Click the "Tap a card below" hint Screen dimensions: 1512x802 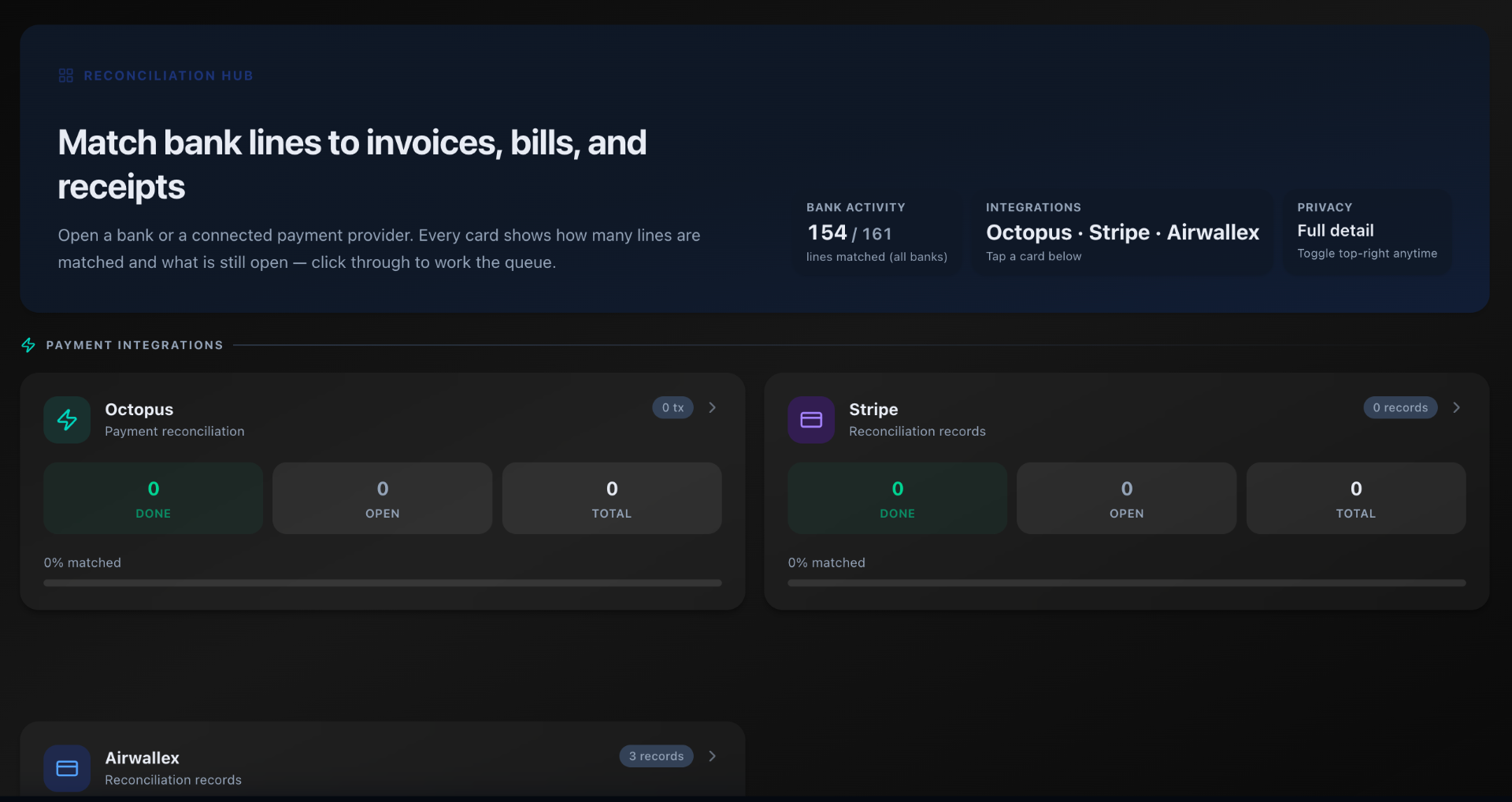point(1034,256)
